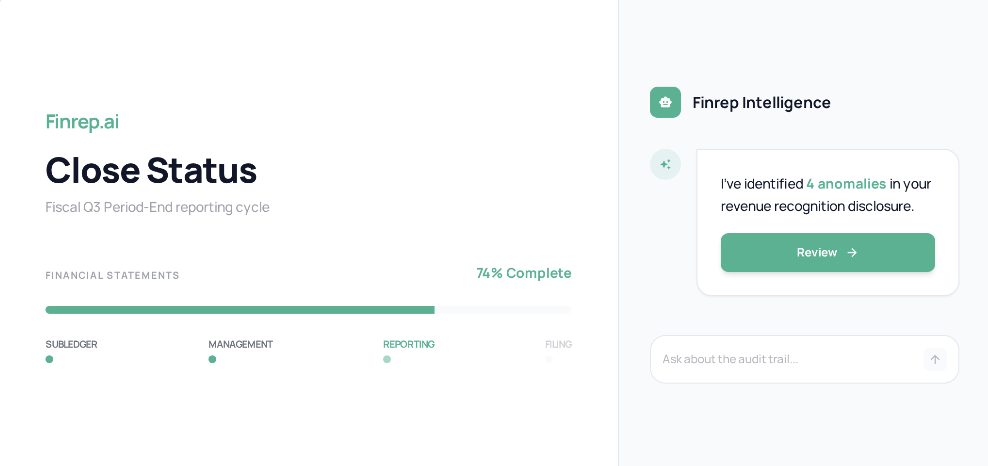Click the arrow icon inside Review button
The width and height of the screenshot is (988, 466).
[x=852, y=253]
